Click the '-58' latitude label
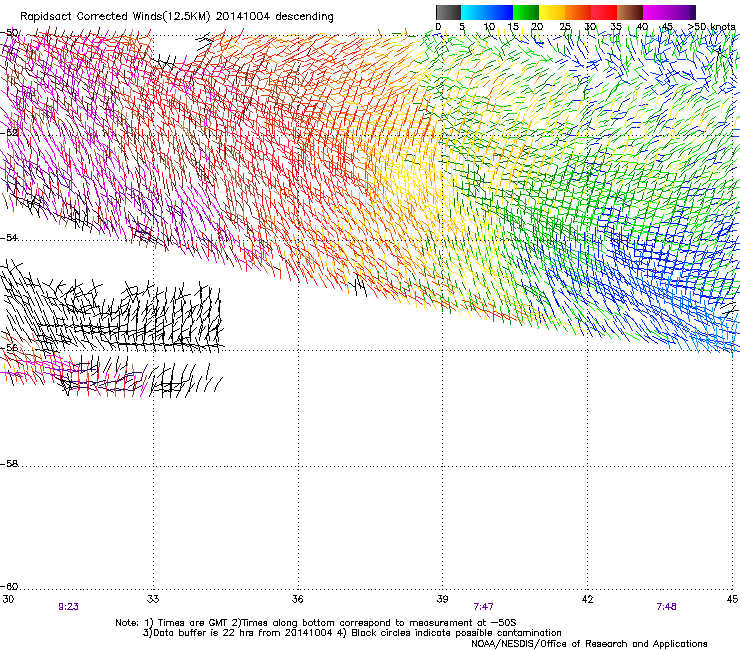 [9, 464]
